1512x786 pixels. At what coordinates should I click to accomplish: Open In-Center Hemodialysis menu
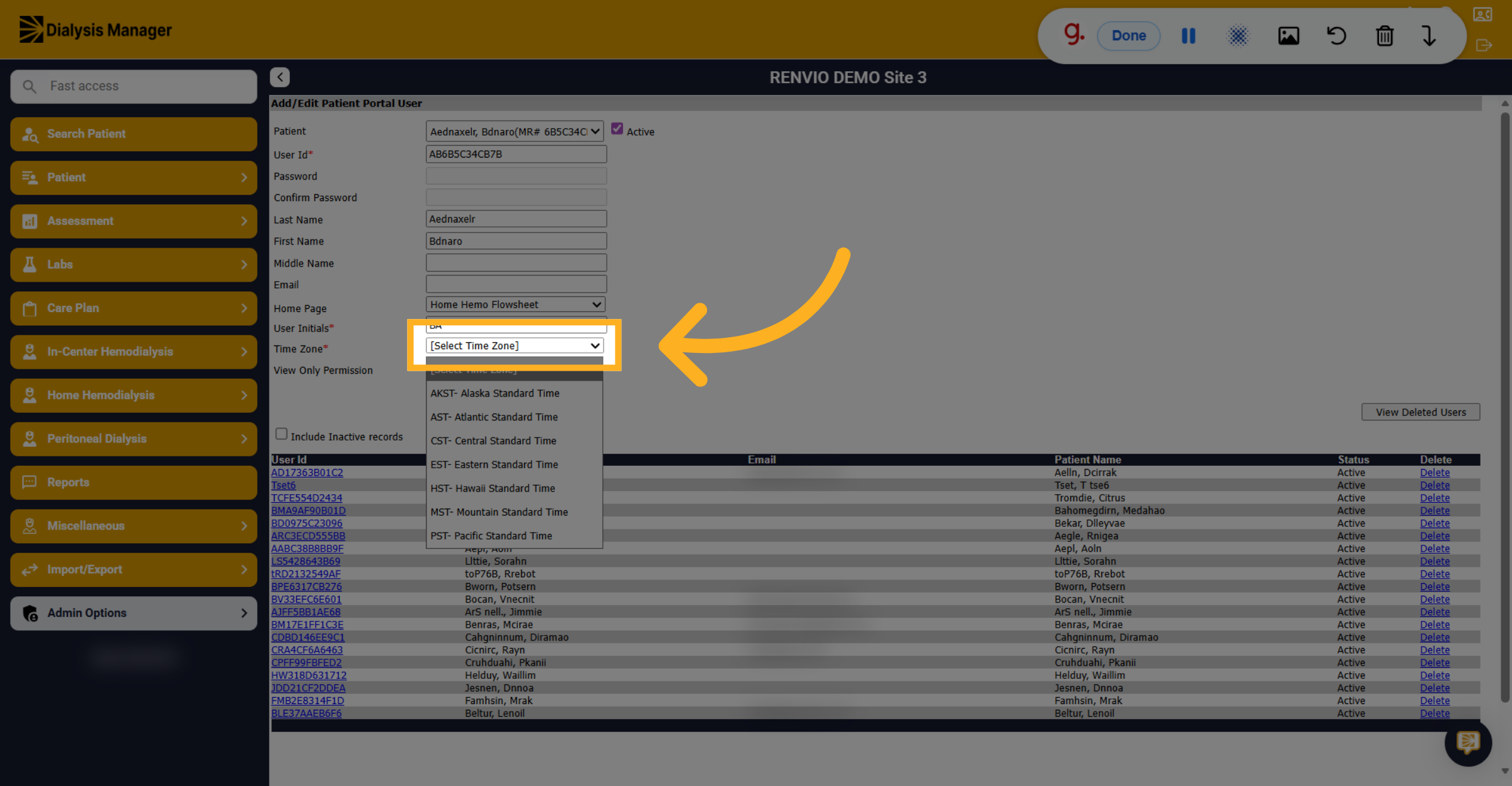[x=134, y=352]
